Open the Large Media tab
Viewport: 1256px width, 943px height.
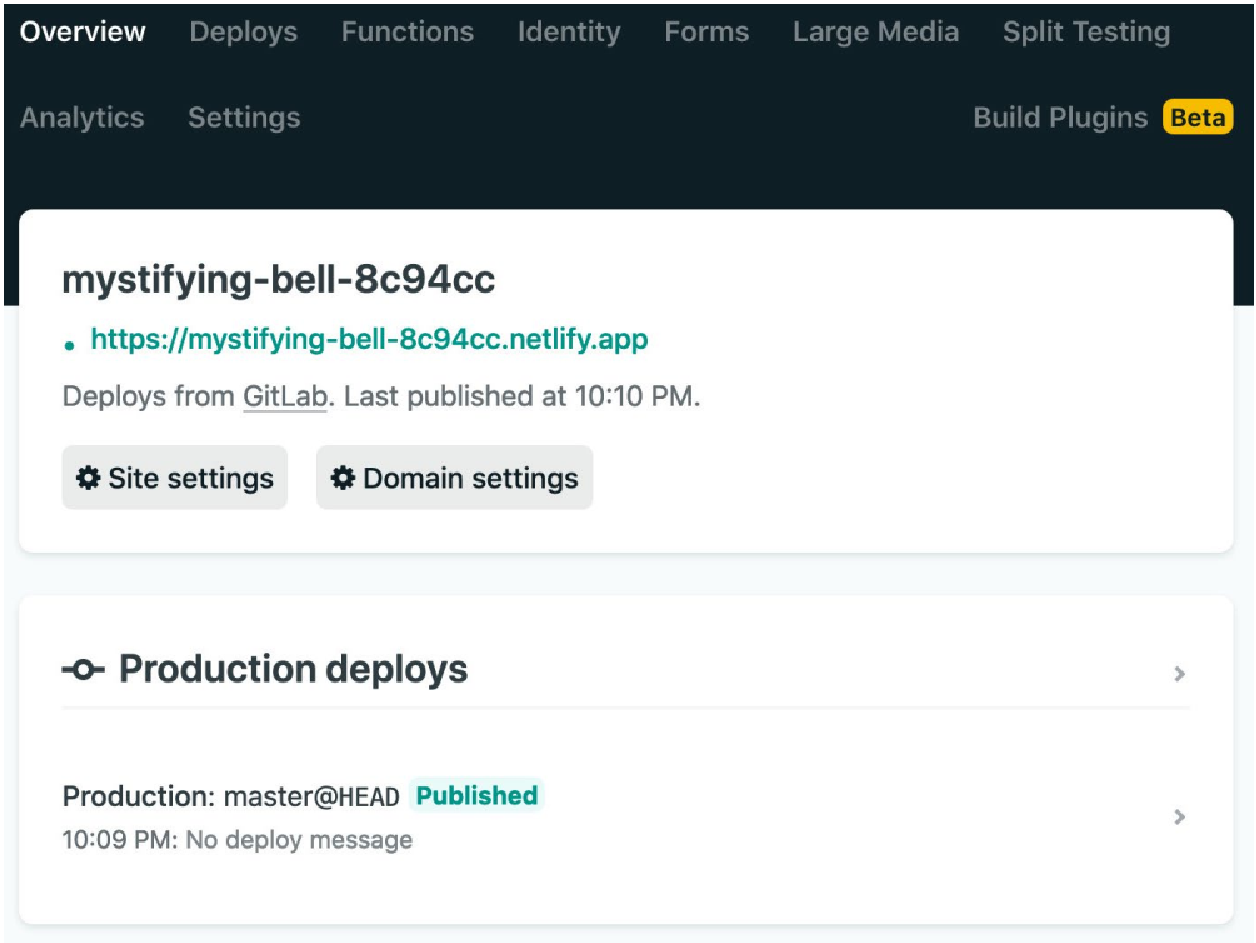[x=876, y=32]
